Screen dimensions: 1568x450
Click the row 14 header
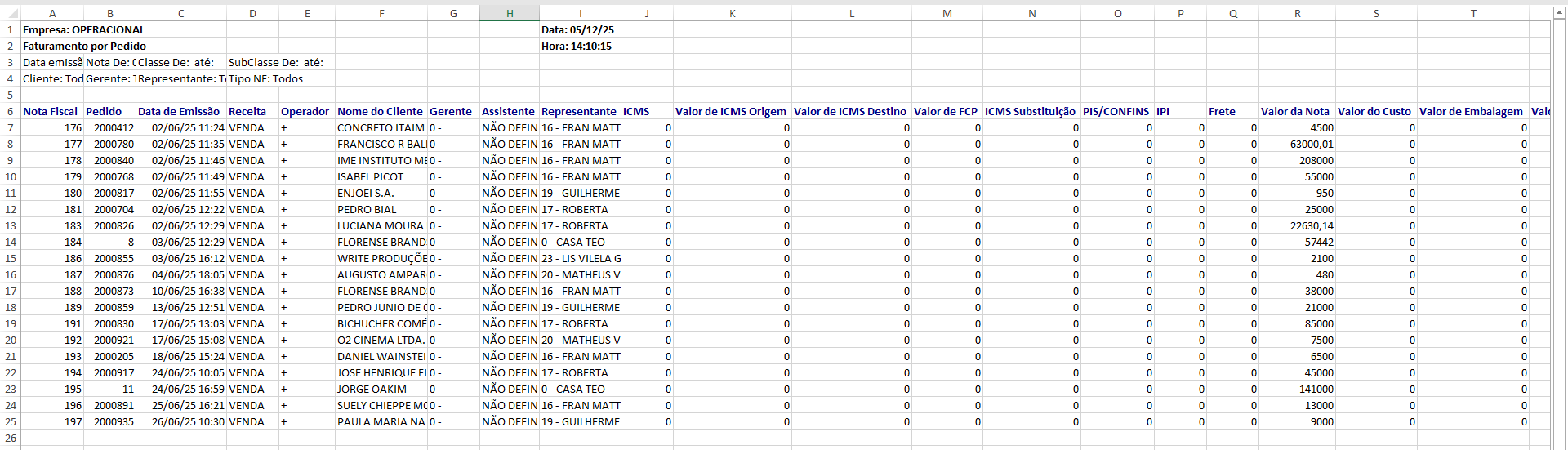pyautogui.click(x=11, y=242)
